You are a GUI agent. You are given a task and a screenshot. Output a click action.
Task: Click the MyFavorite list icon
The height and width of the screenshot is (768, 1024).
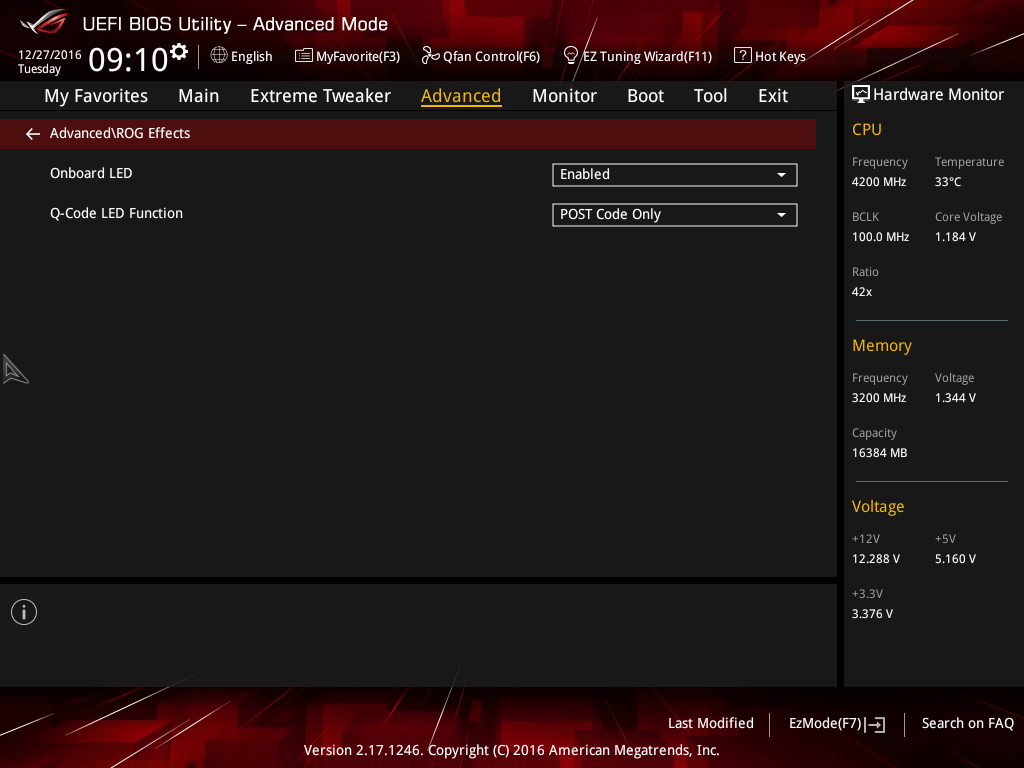coord(304,56)
